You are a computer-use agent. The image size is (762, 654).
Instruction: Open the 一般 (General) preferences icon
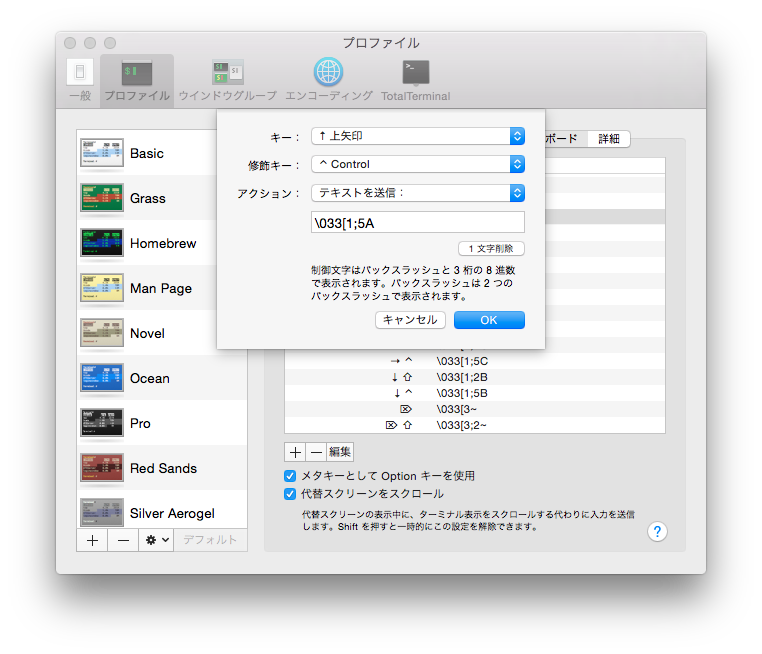pyautogui.click(x=80, y=80)
